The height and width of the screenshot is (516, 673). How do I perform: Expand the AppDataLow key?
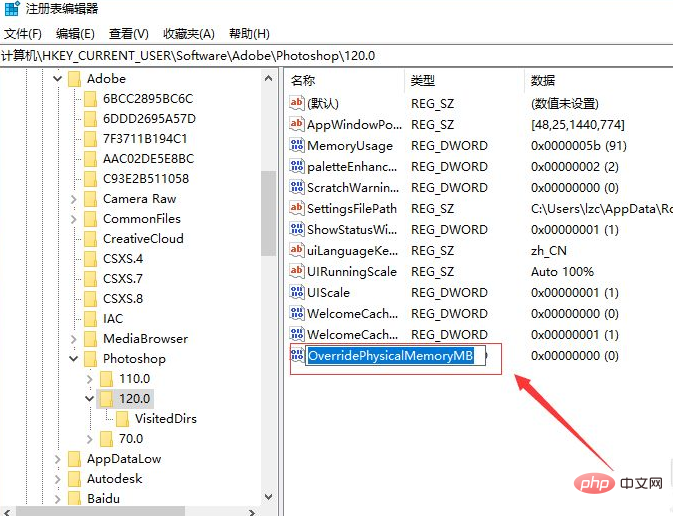coord(58,459)
